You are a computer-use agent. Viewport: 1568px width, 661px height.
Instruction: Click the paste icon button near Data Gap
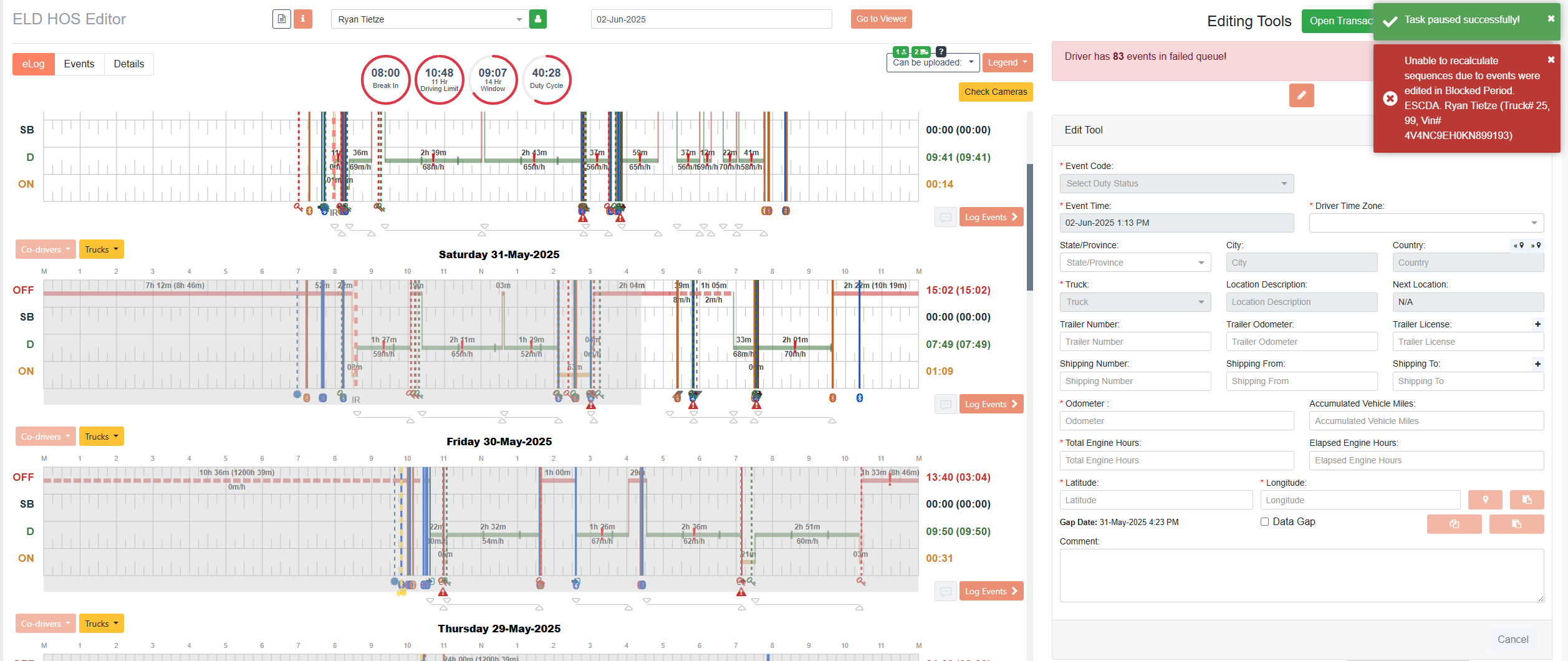pyautogui.click(x=1516, y=524)
